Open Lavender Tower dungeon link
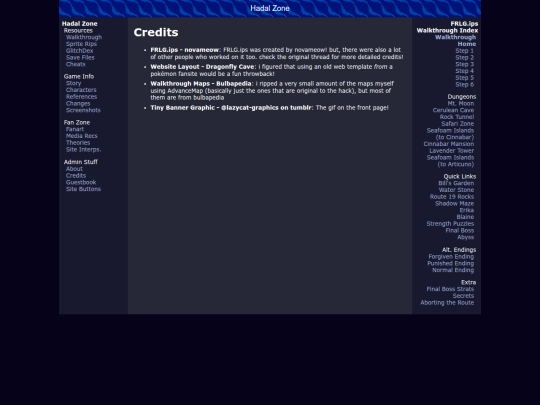The height and width of the screenshot is (405, 540). pyautogui.click(x=451, y=150)
